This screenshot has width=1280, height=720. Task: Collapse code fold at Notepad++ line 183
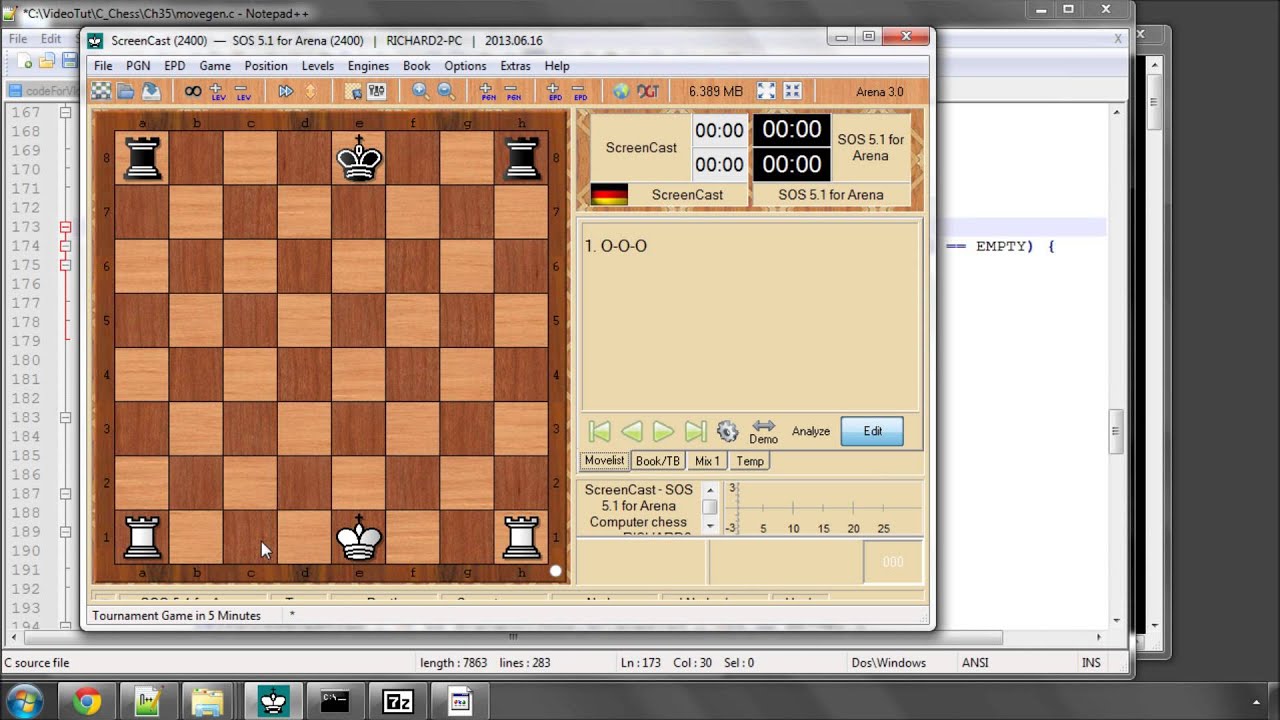point(66,417)
